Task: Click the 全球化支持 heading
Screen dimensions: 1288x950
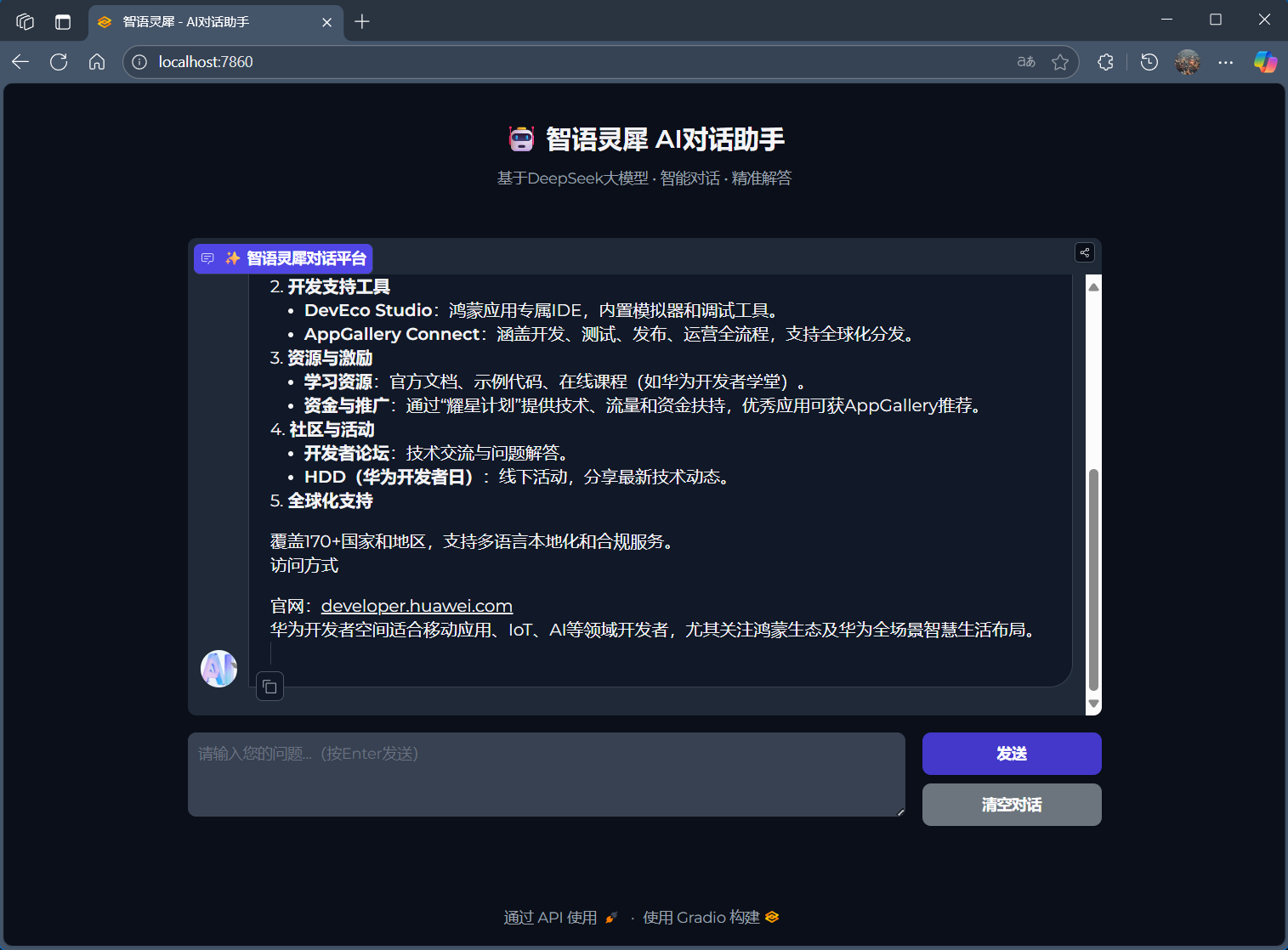Action: point(330,501)
